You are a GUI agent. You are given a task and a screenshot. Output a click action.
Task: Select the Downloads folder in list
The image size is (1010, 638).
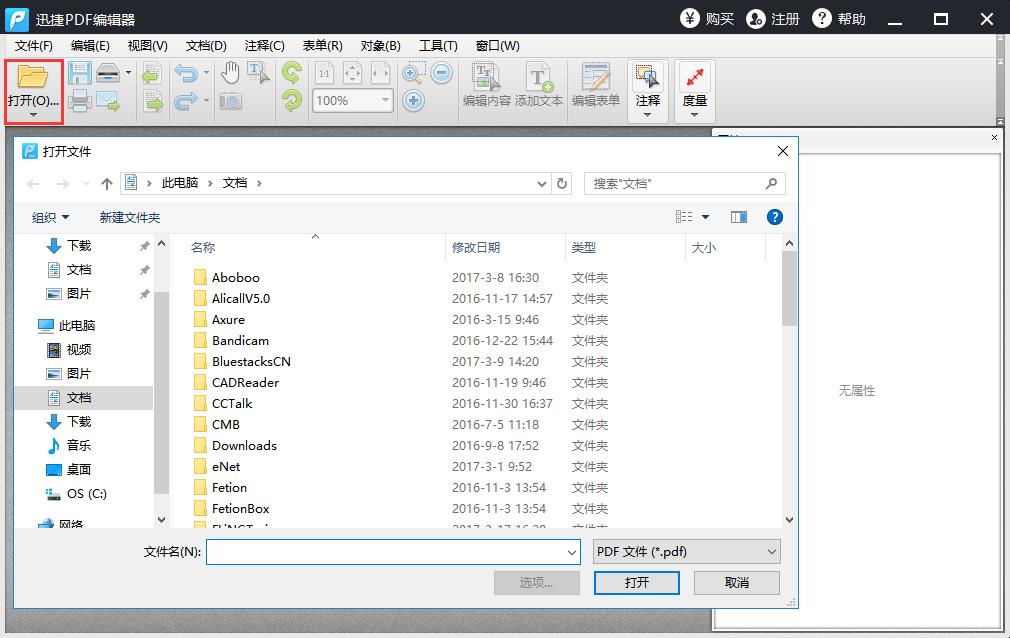[x=244, y=446]
